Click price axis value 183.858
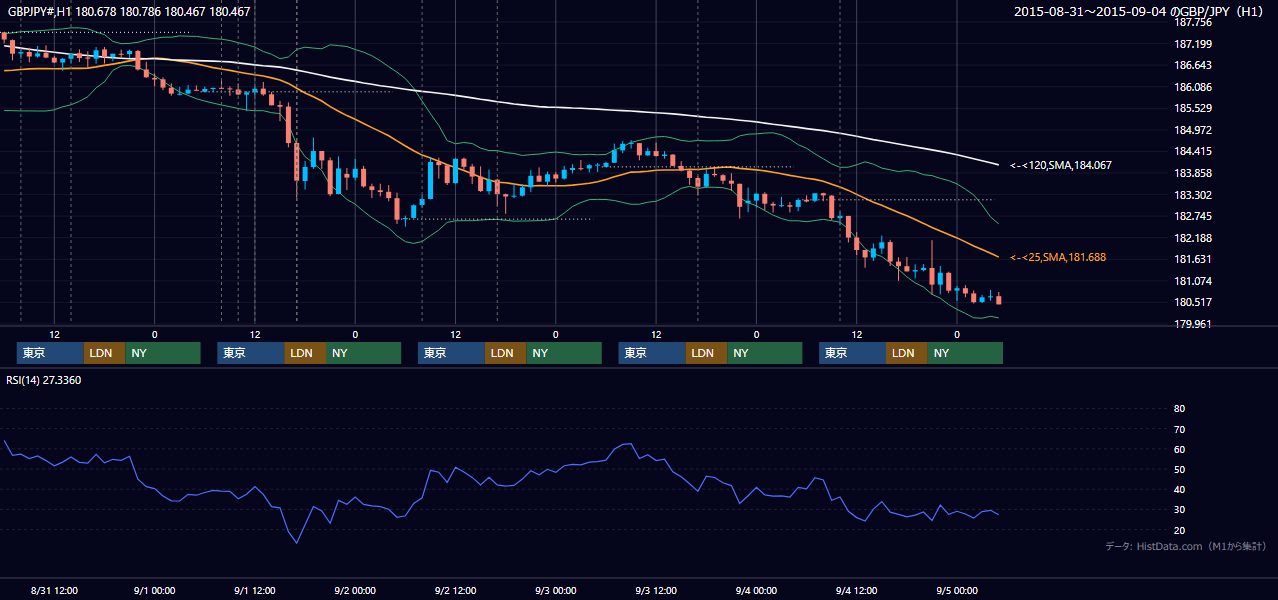This screenshot has height=600, width=1278. pyautogui.click(x=1194, y=174)
